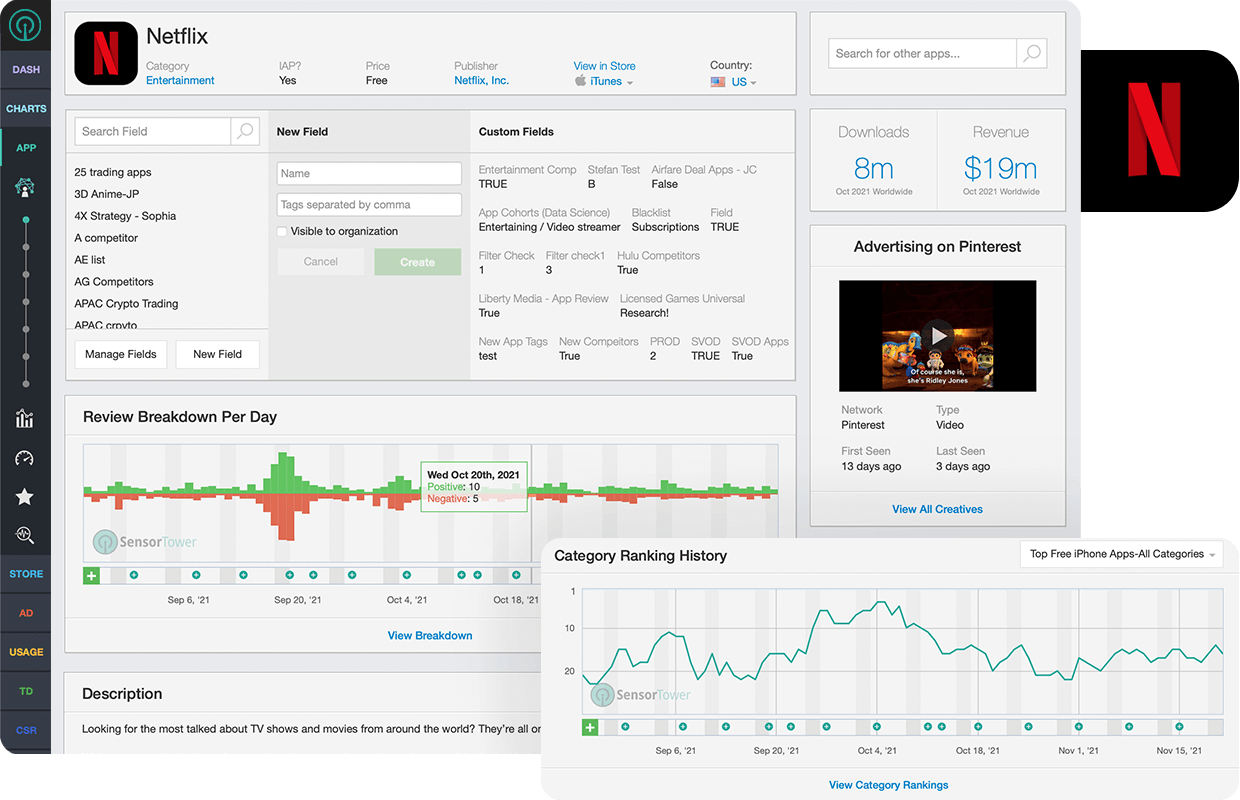Open the Country US dropdown

[741, 81]
